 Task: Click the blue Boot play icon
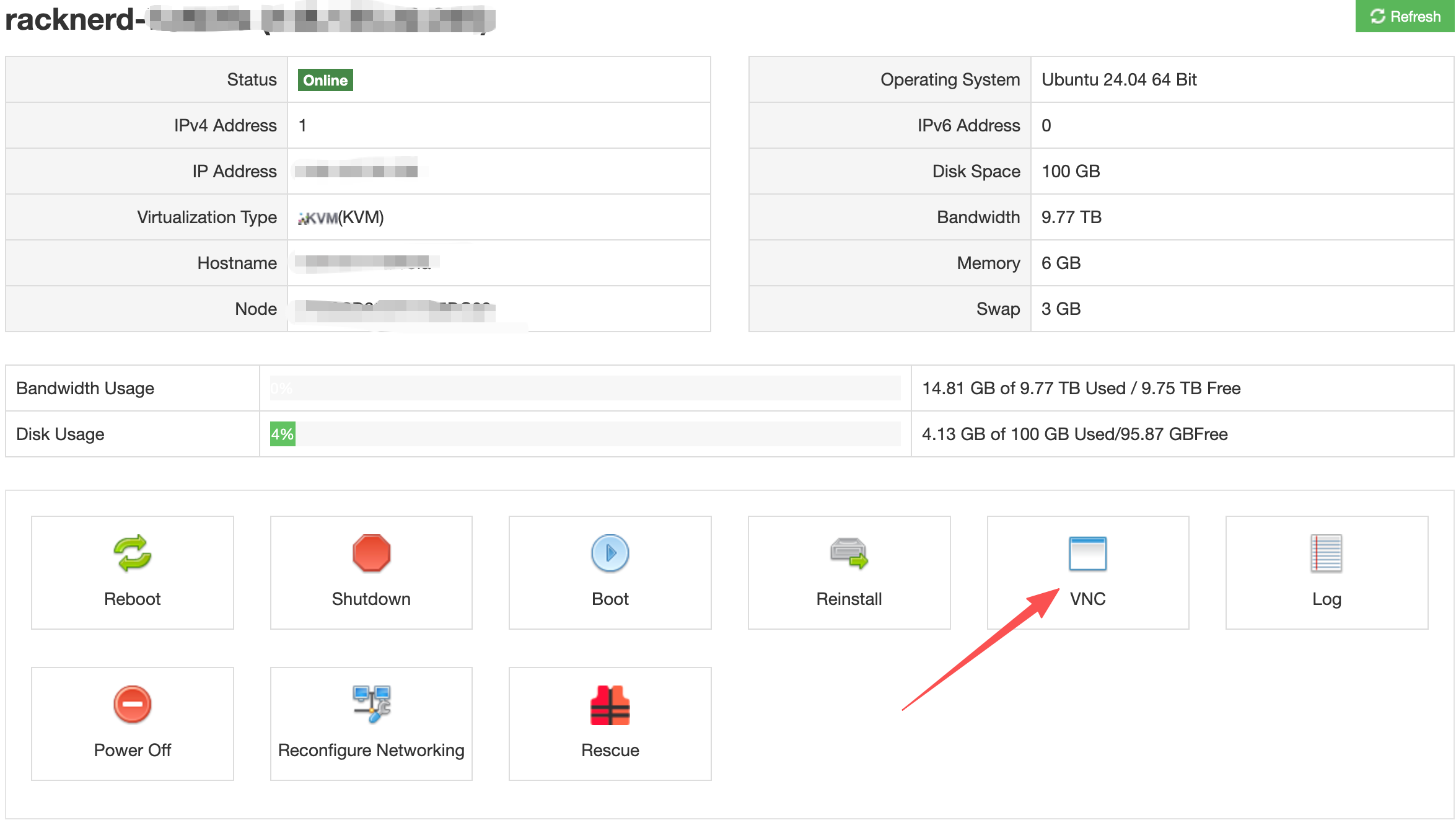click(610, 552)
